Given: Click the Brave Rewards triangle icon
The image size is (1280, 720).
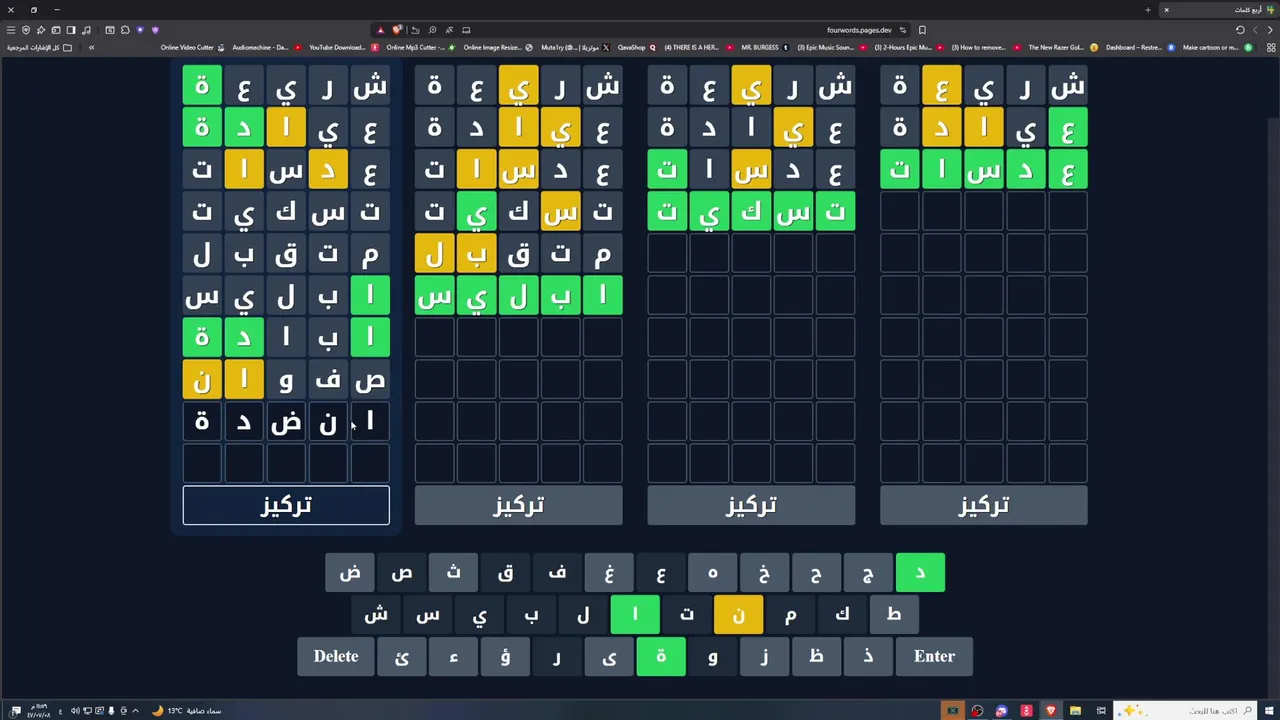Looking at the screenshot, I should click(380, 30).
